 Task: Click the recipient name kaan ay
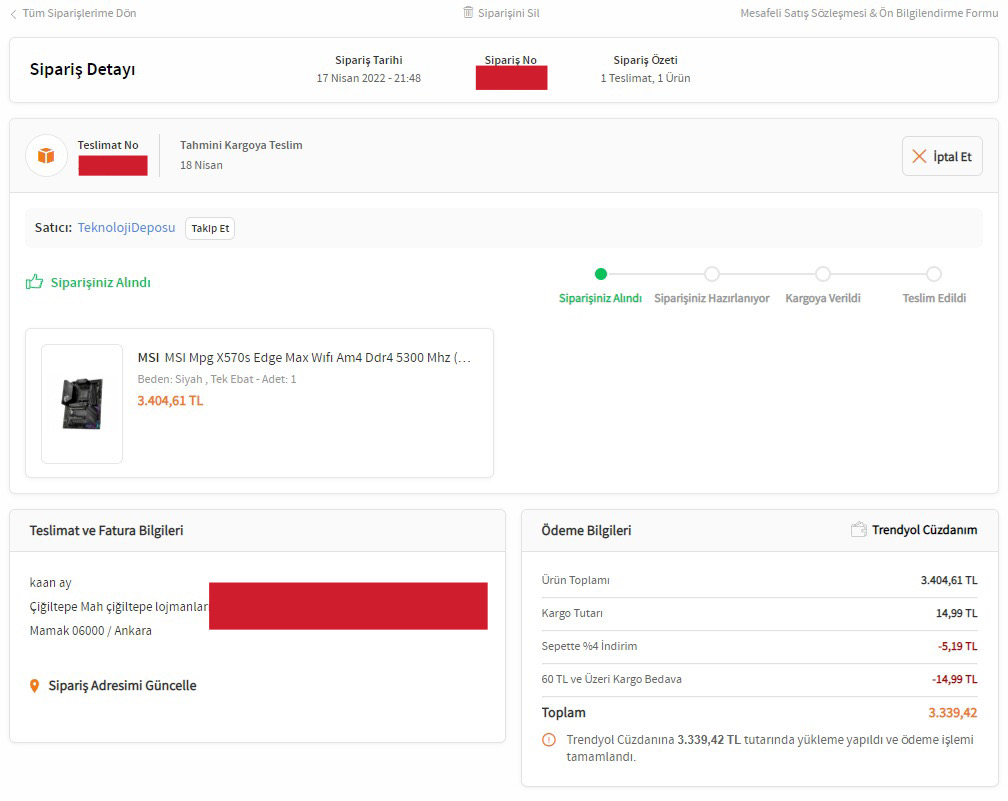tap(50, 583)
